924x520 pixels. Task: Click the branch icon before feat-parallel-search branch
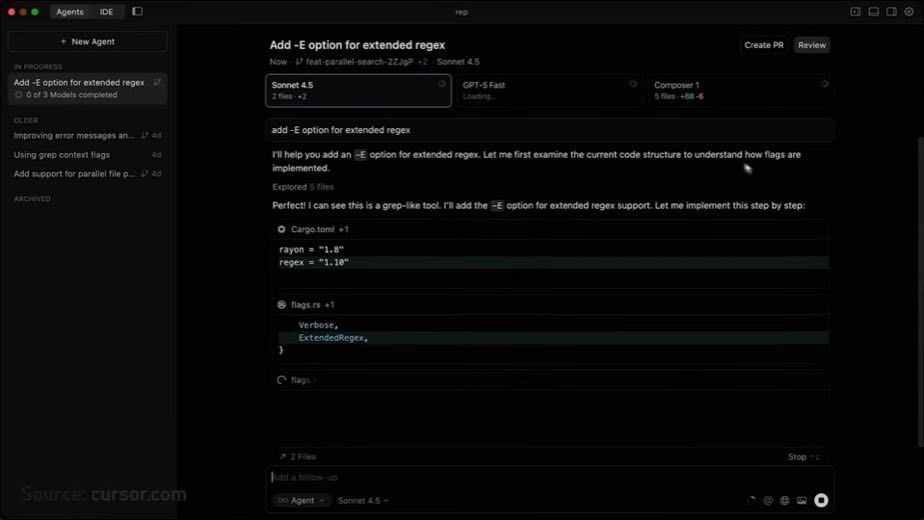click(x=299, y=62)
